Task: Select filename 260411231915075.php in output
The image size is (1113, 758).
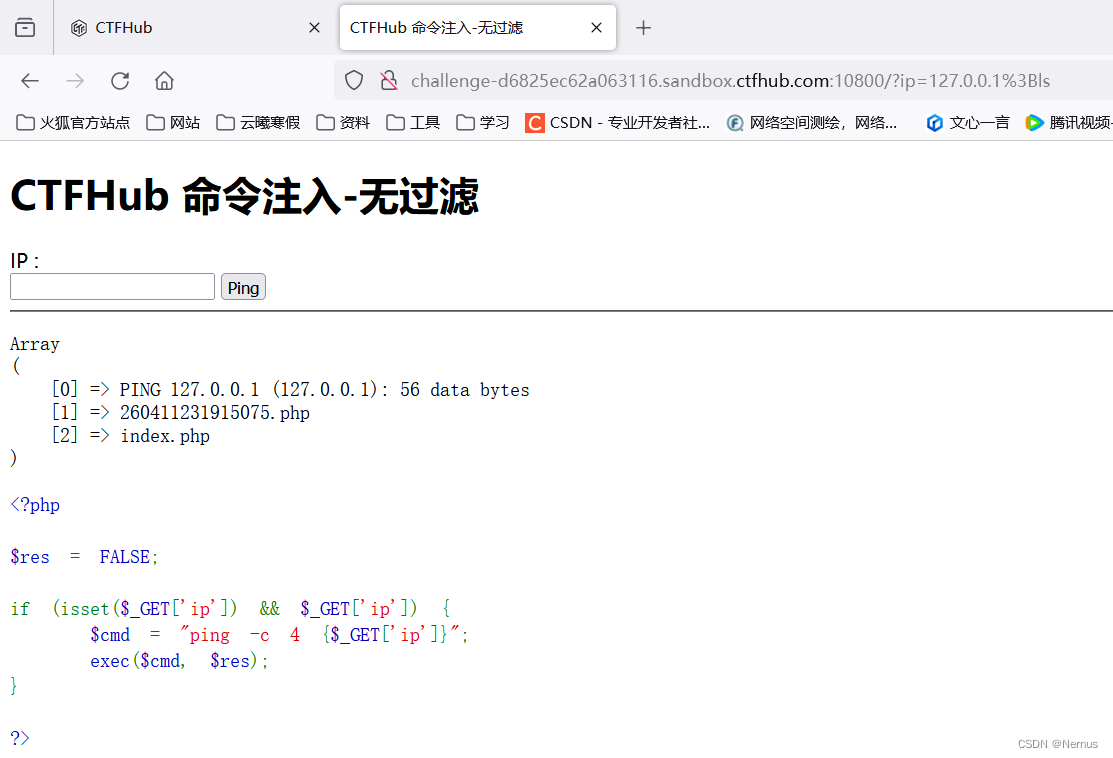Action: coord(215,412)
